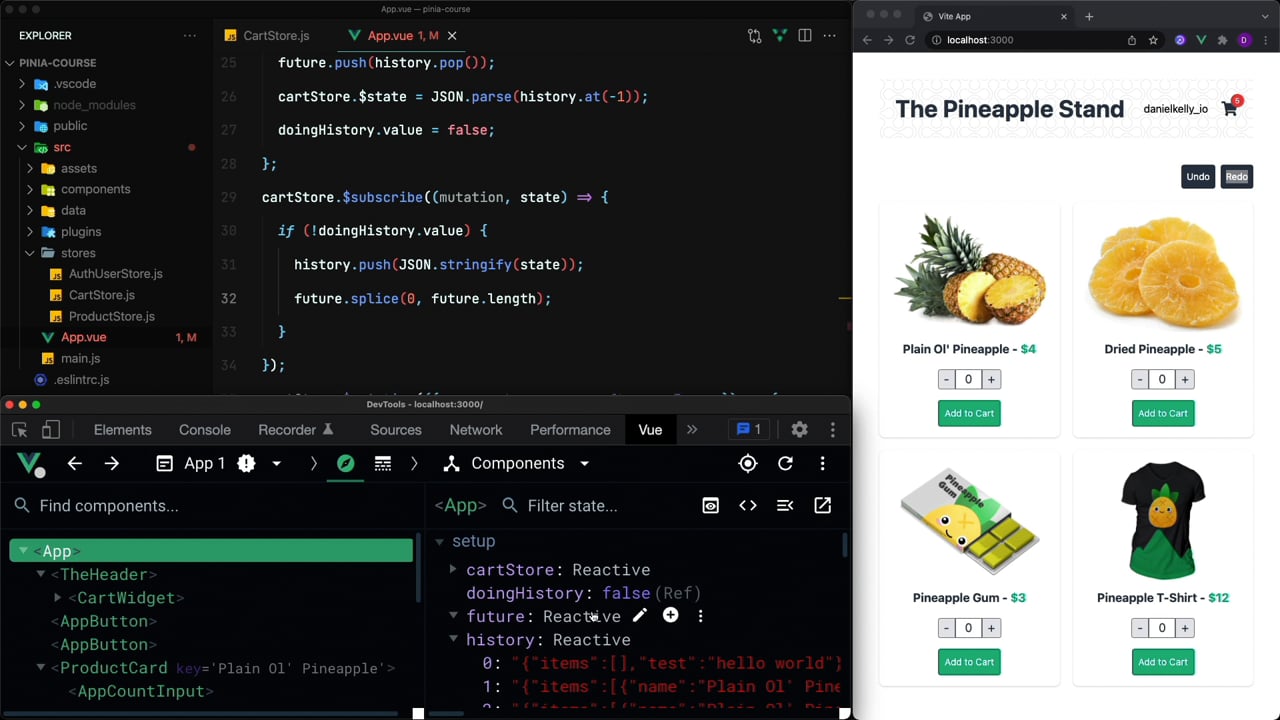
Task: Open the Vue extension icon in editor title bar
Action: tap(780, 36)
